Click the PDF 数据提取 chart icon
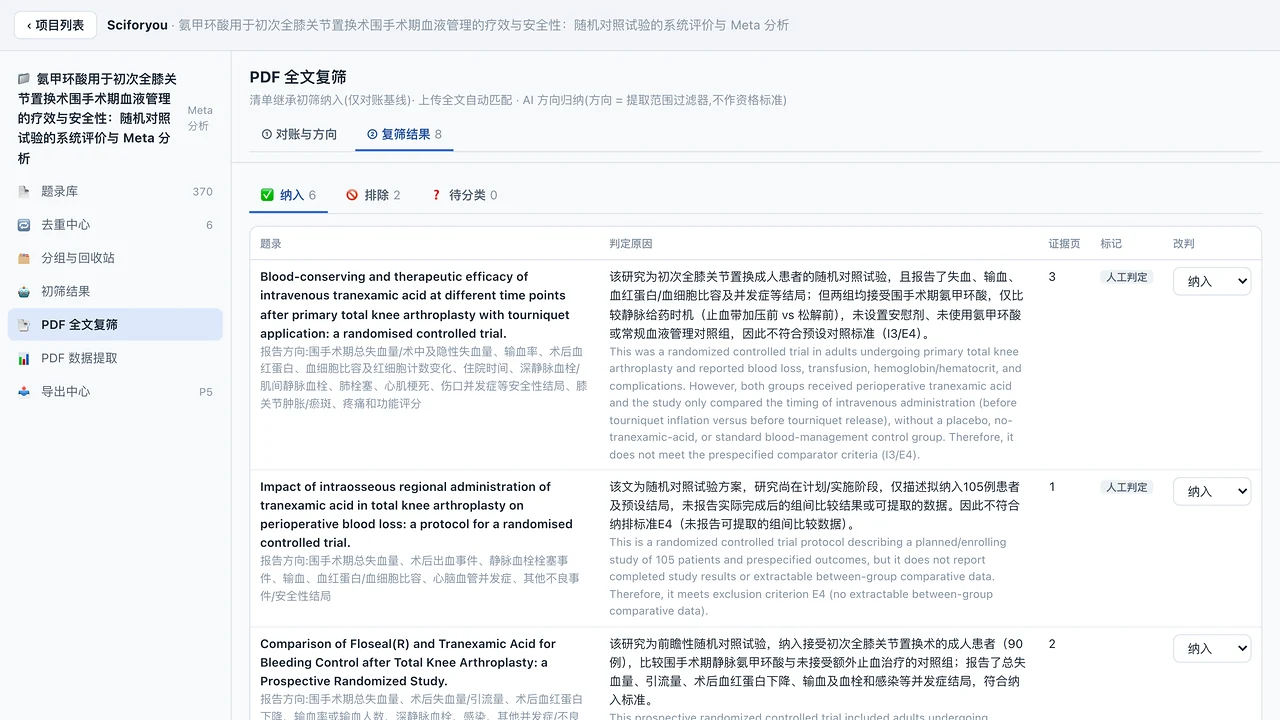The image size is (1280, 720). click(x=24, y=358)
